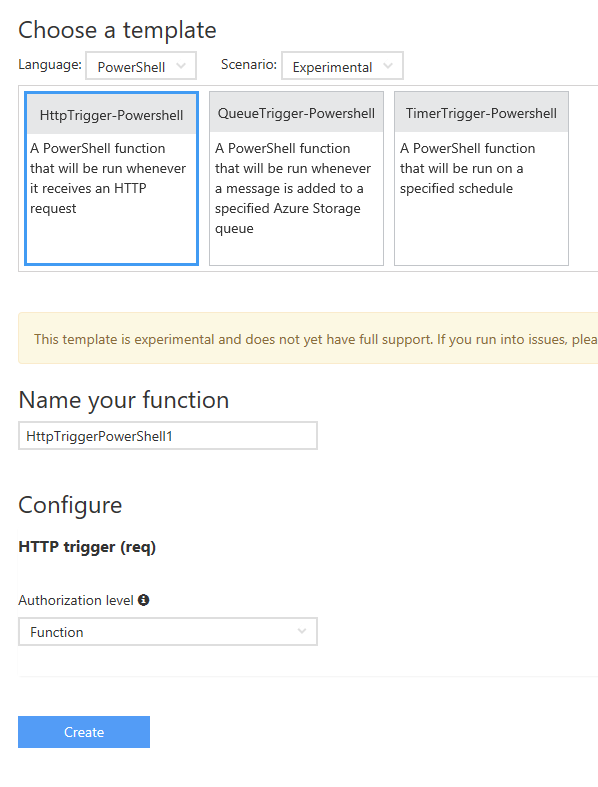This screenshot has height=787, width=598.
Task: Click the Create button
Action: [x=84, y=732]
